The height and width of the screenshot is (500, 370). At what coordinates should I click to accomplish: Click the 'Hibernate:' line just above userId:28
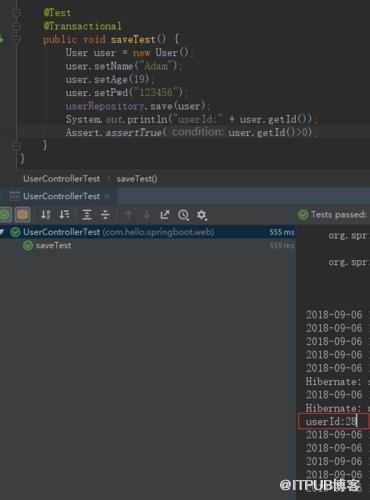pos(334,408)
